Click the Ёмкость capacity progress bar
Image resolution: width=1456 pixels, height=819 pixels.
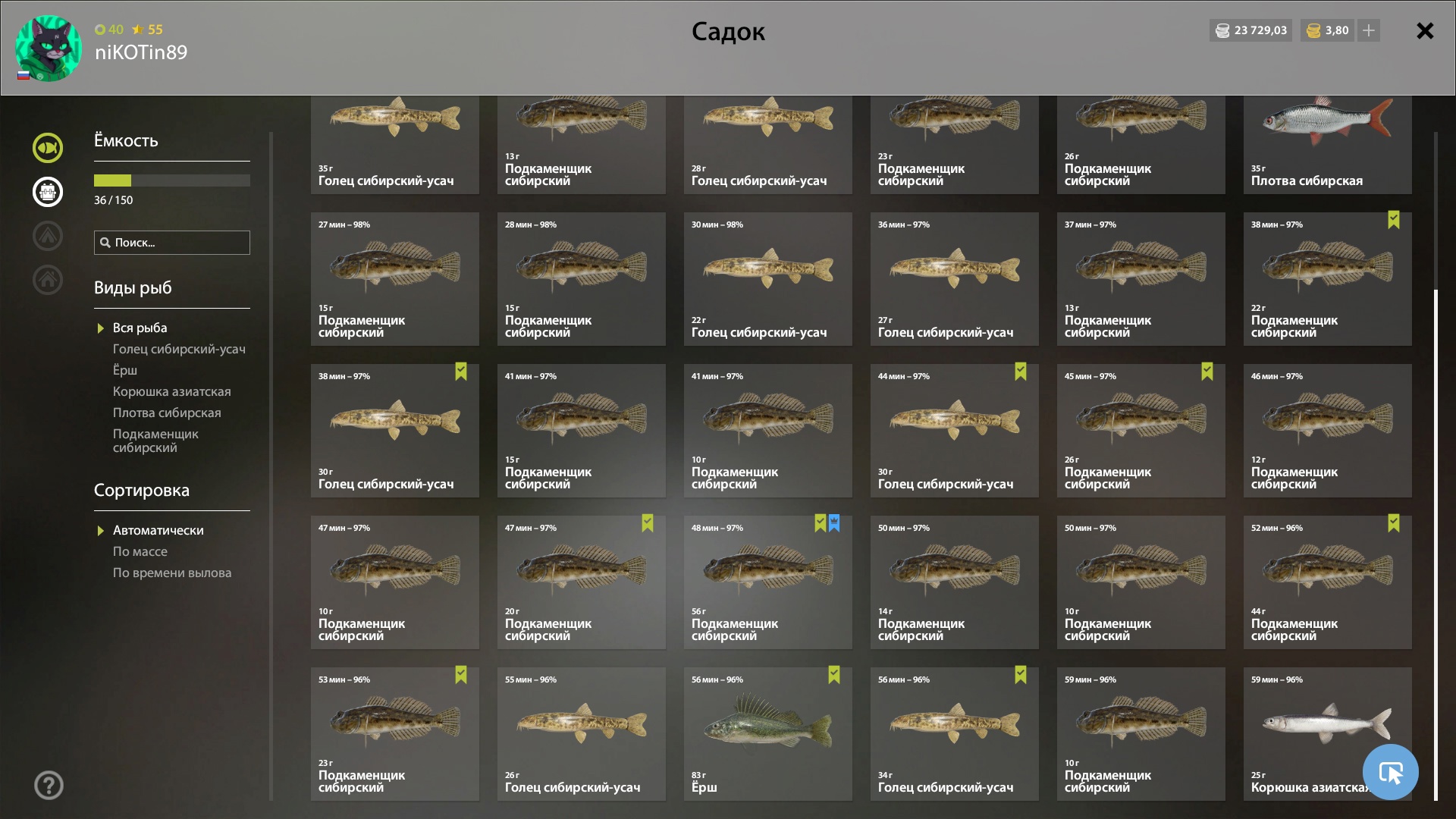tap(172, 180)
